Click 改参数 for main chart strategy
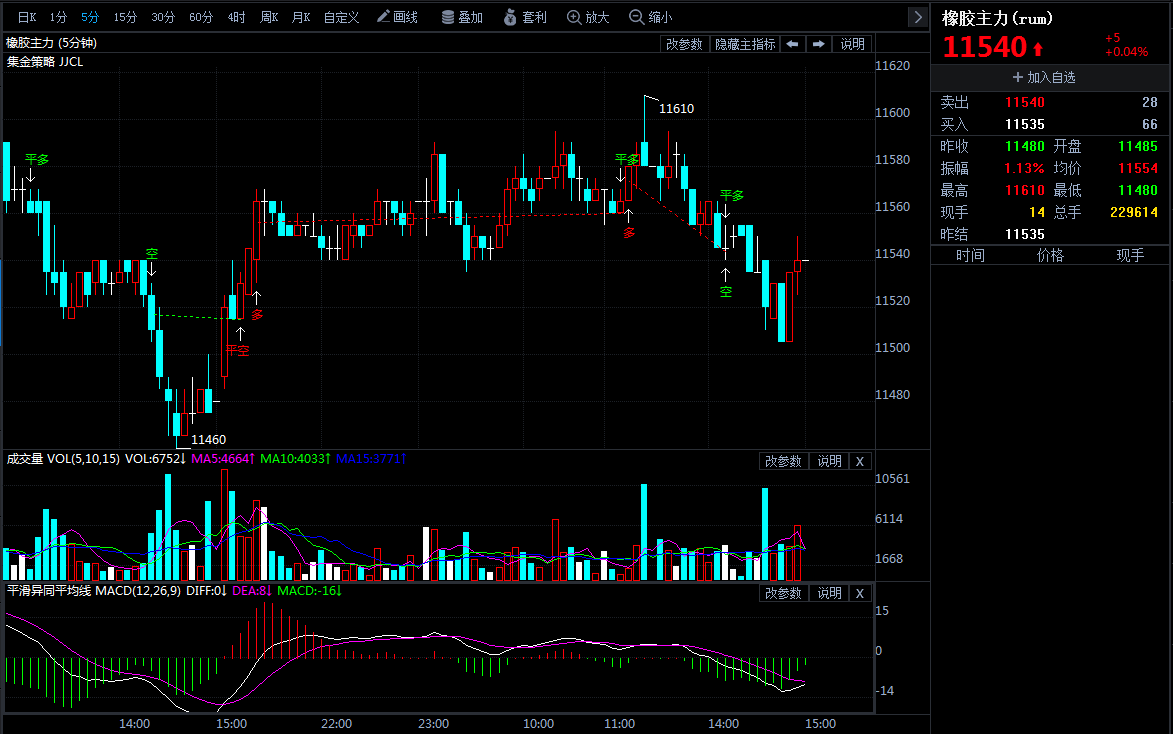The width and height of the screenshot is (1173, 734). [684, 44]
